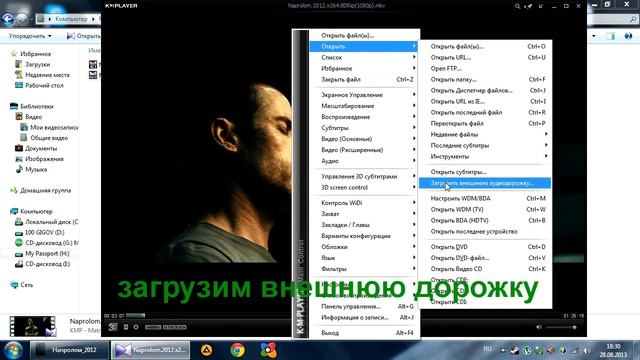
Task: Click the Explorer 'Открыть' toolbar button
Action: click(84, 36)
